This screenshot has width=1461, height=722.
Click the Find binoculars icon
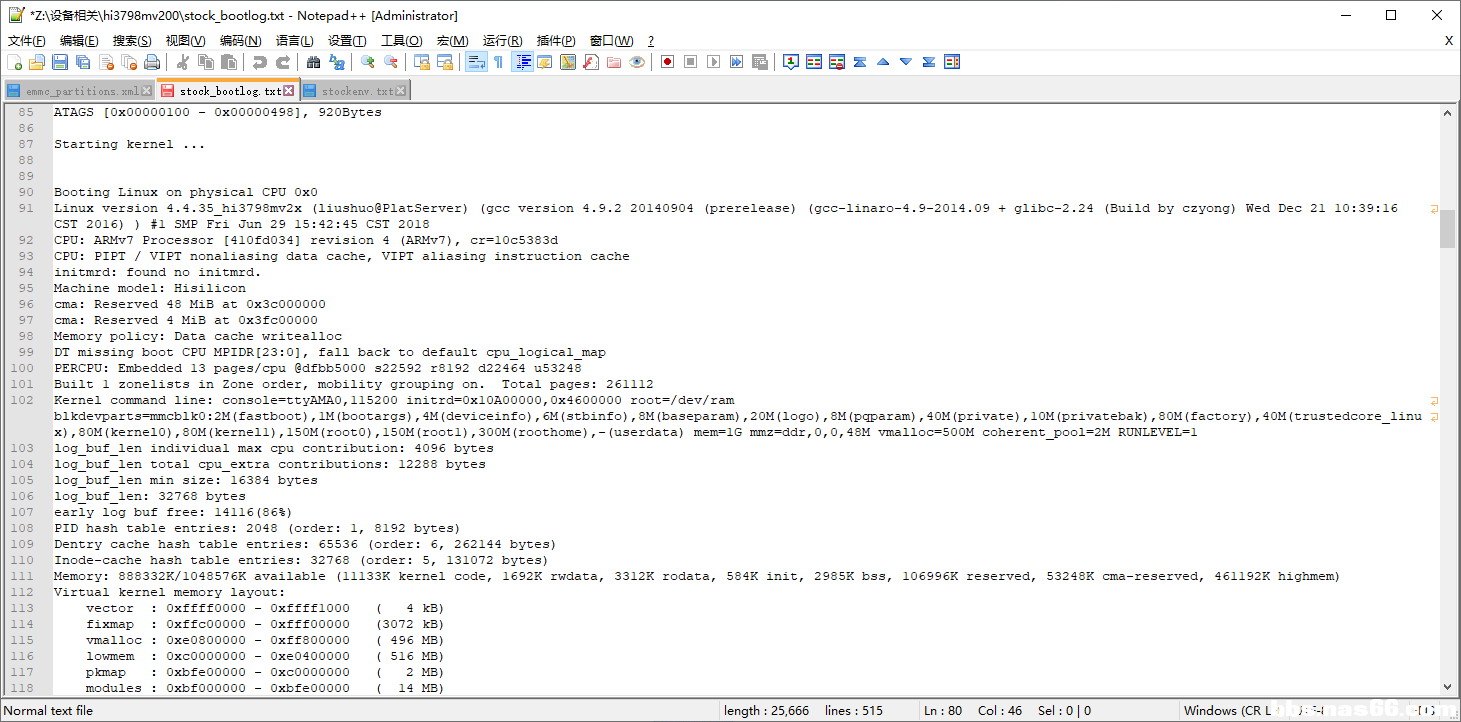(314, 62)
